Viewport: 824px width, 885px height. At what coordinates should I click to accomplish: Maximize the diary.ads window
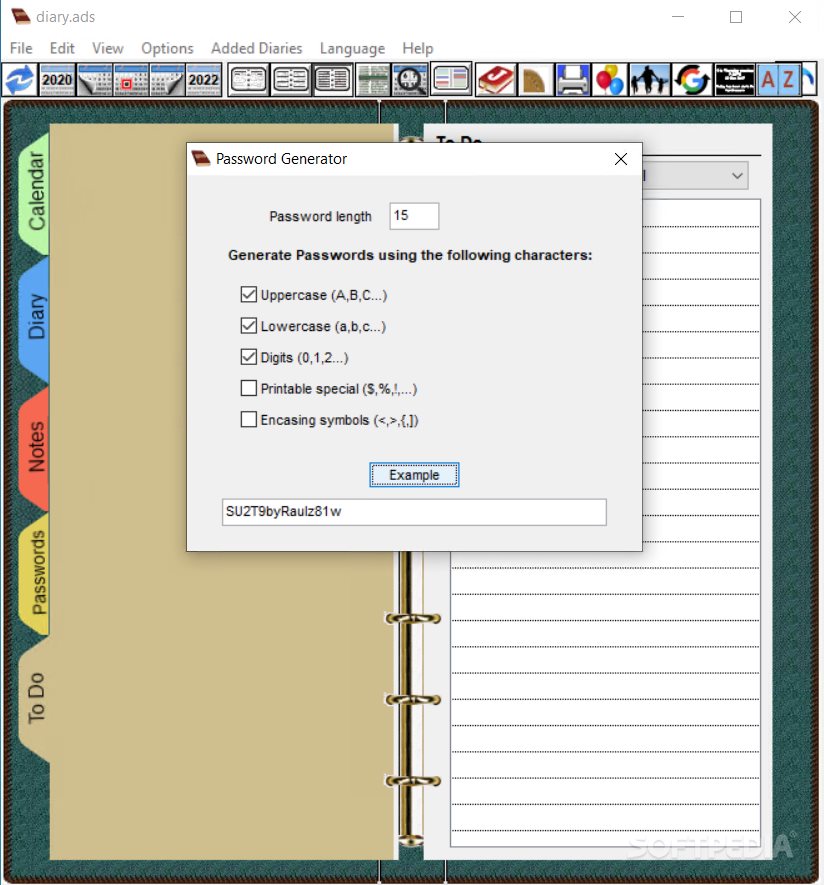click(736, 17)
